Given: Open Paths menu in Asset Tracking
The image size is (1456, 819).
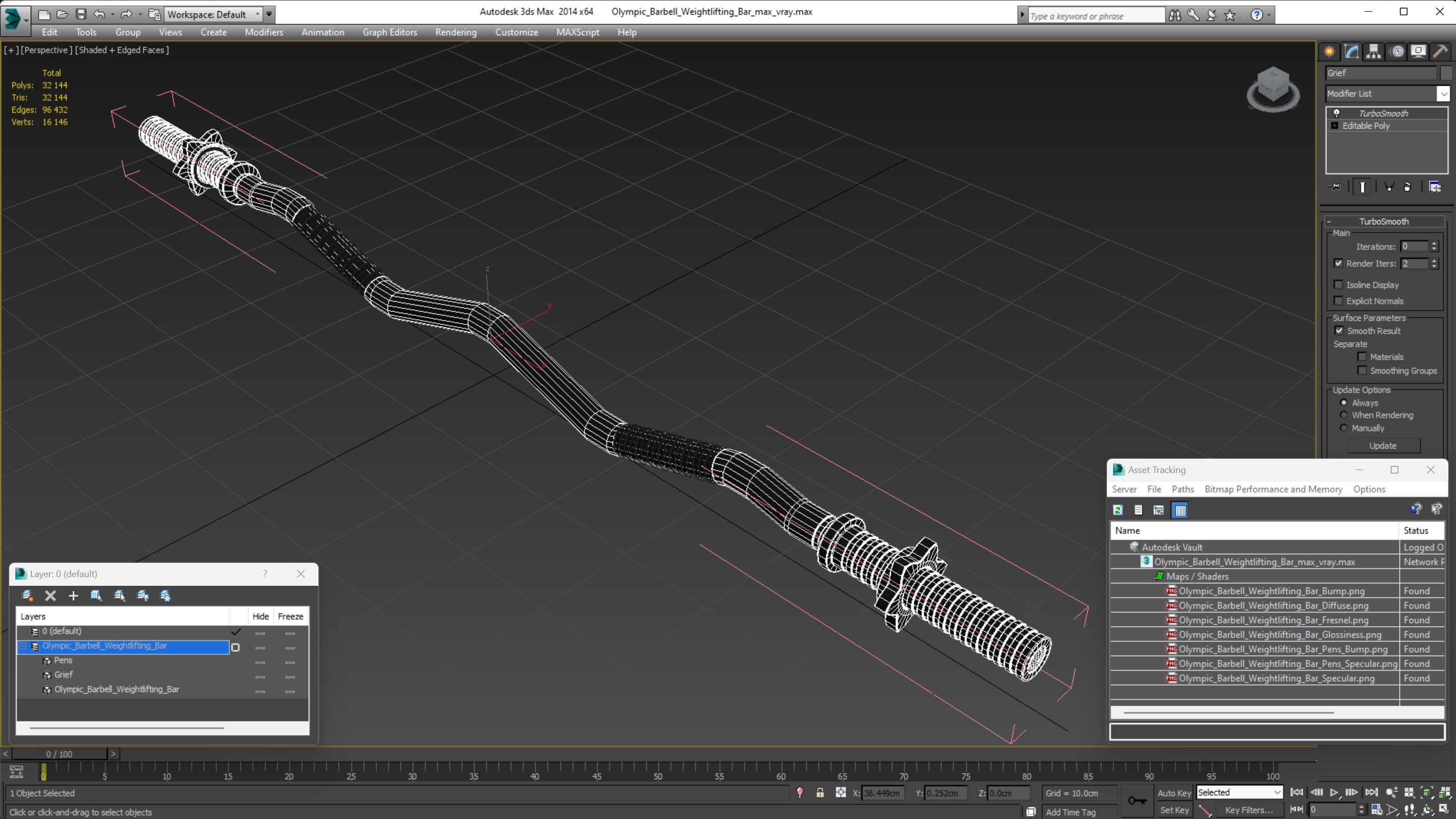Looking at the screenshot, I should pos(1182,489).
